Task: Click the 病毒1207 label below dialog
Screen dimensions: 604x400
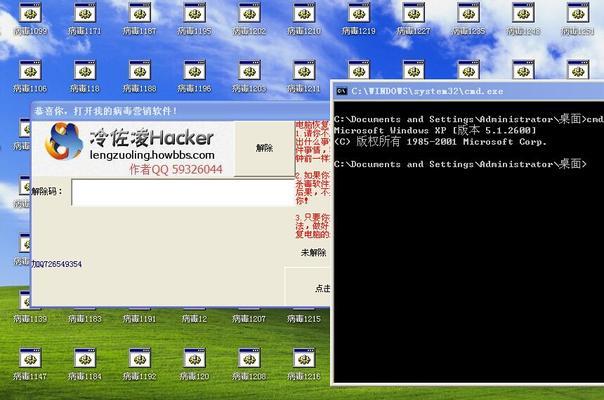Action: click(x=249, y=319)
